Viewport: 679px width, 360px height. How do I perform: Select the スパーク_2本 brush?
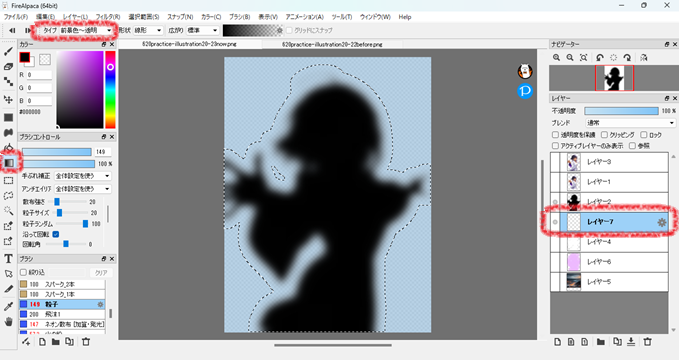(x=62, y=284)
